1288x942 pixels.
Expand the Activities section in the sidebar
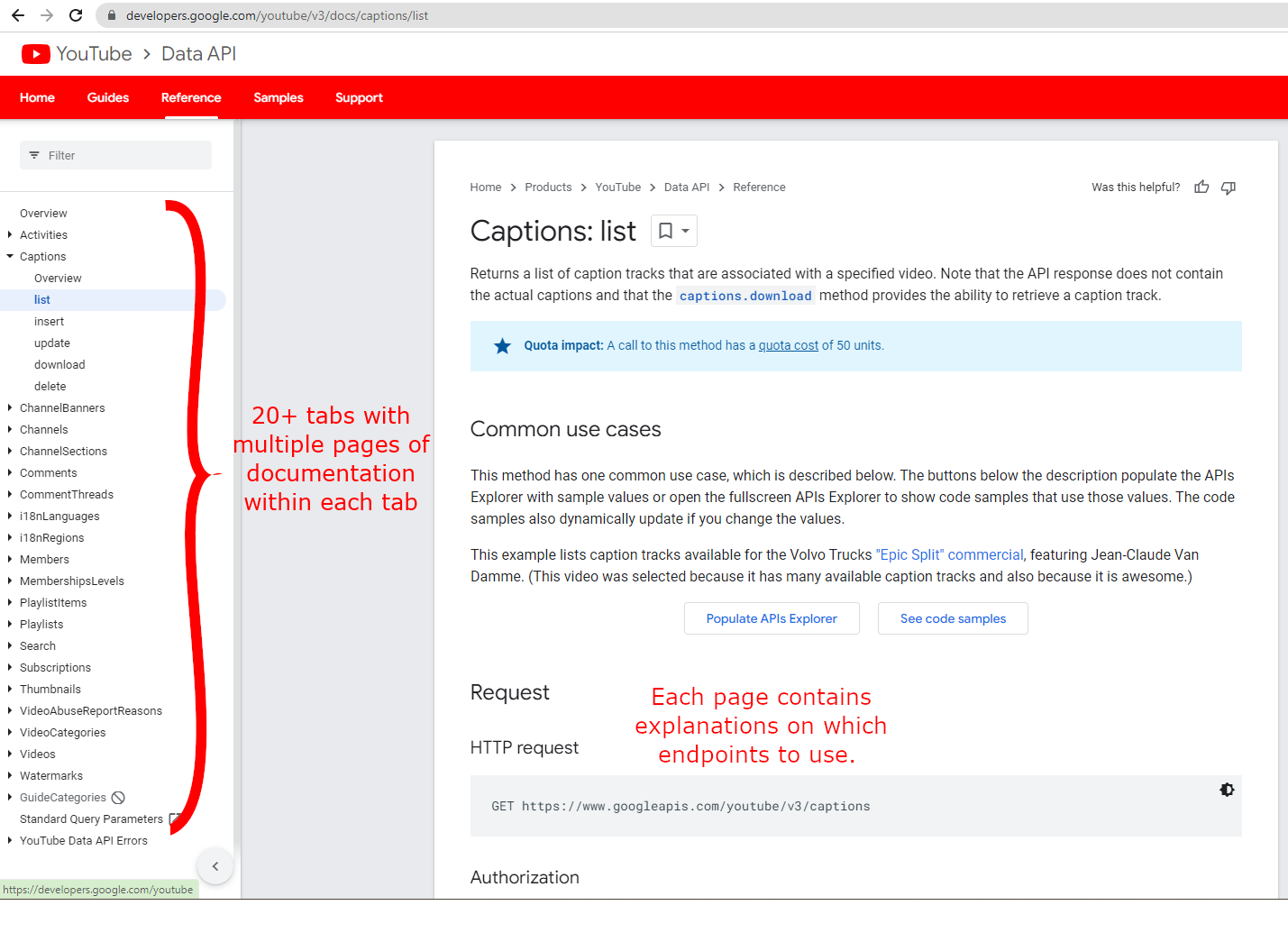[11, 234]
